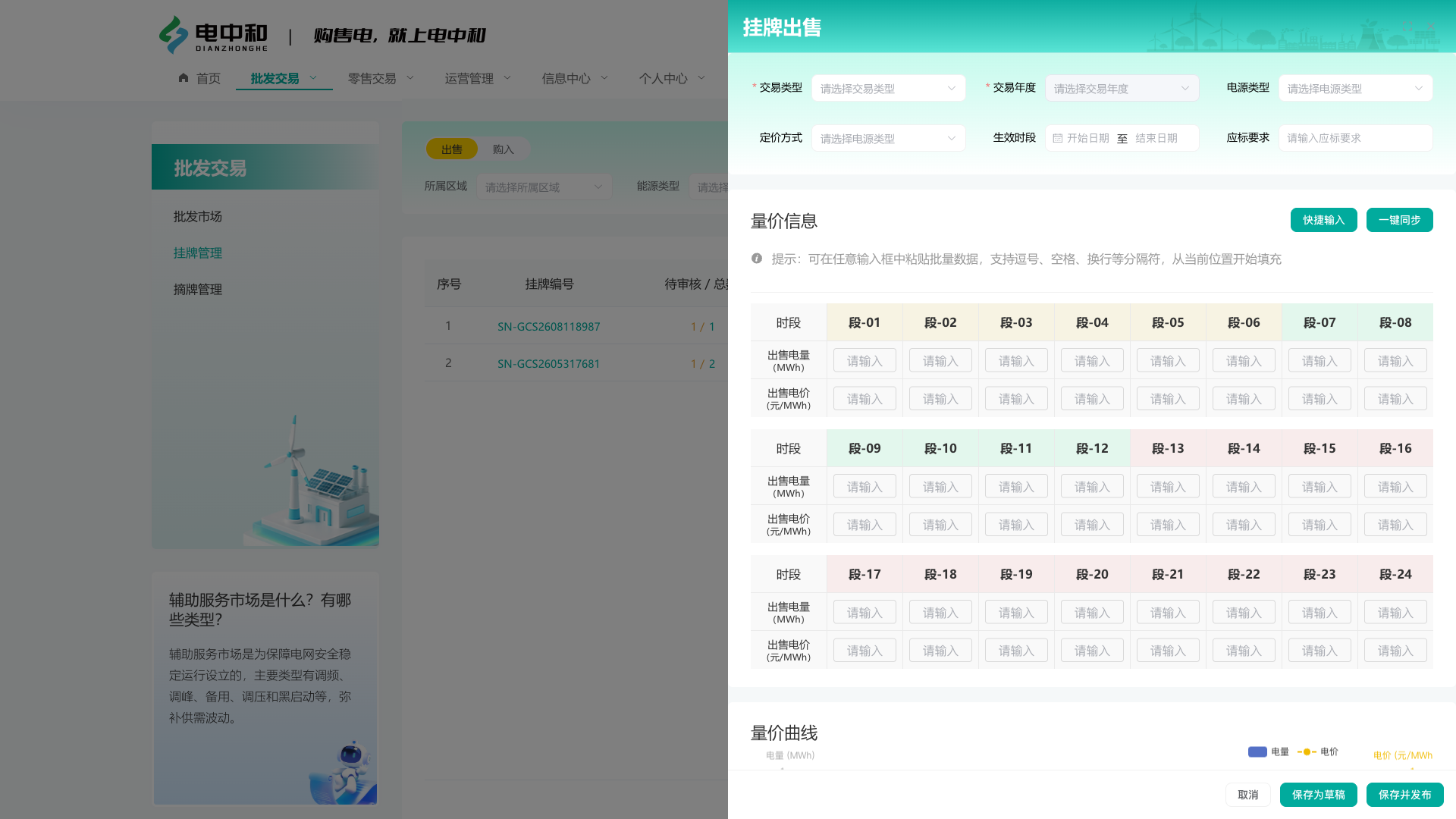Click the 保存并发布 button

(1405, 795)
